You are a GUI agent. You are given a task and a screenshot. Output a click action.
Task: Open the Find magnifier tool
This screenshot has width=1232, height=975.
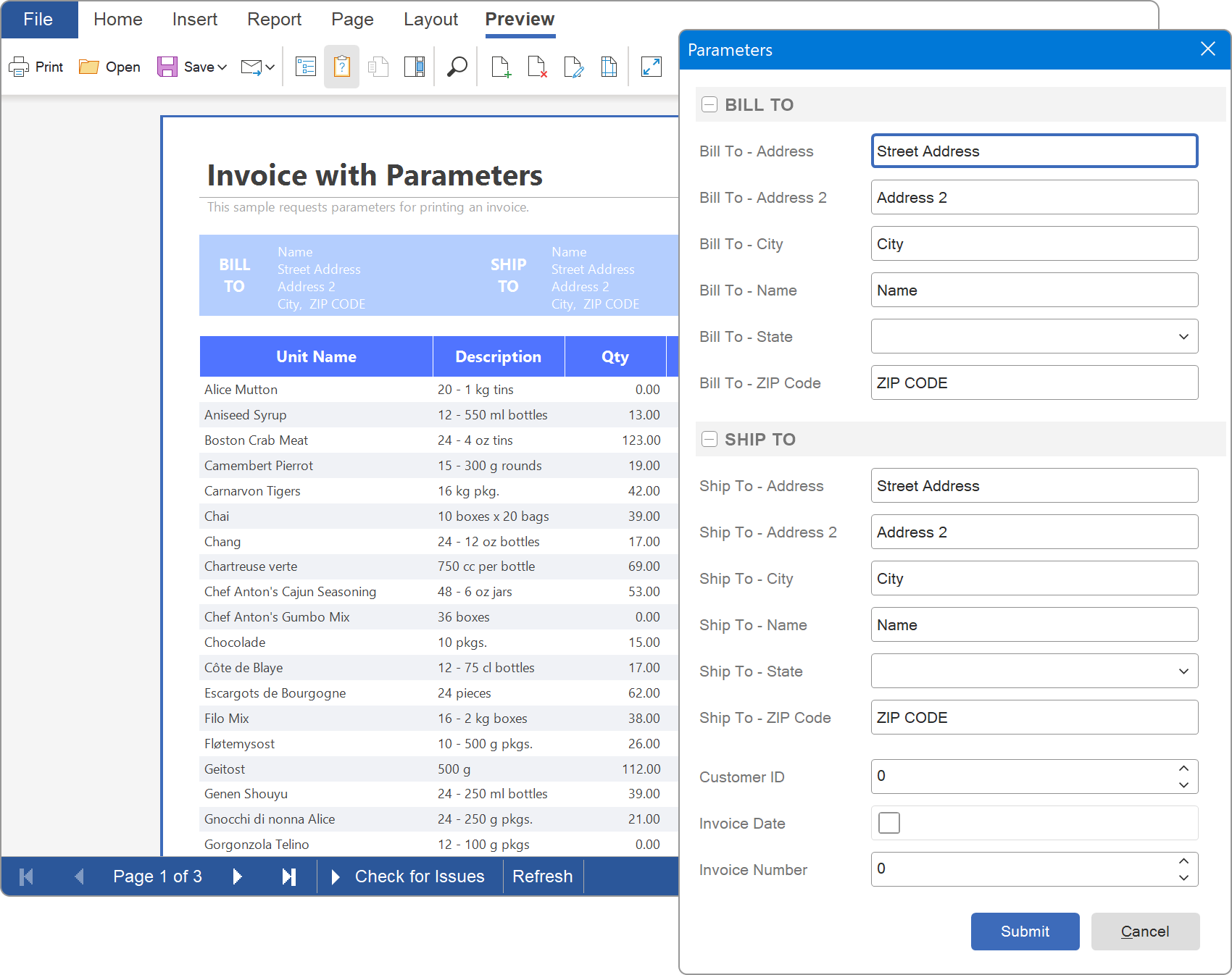(x=457, y=67)
